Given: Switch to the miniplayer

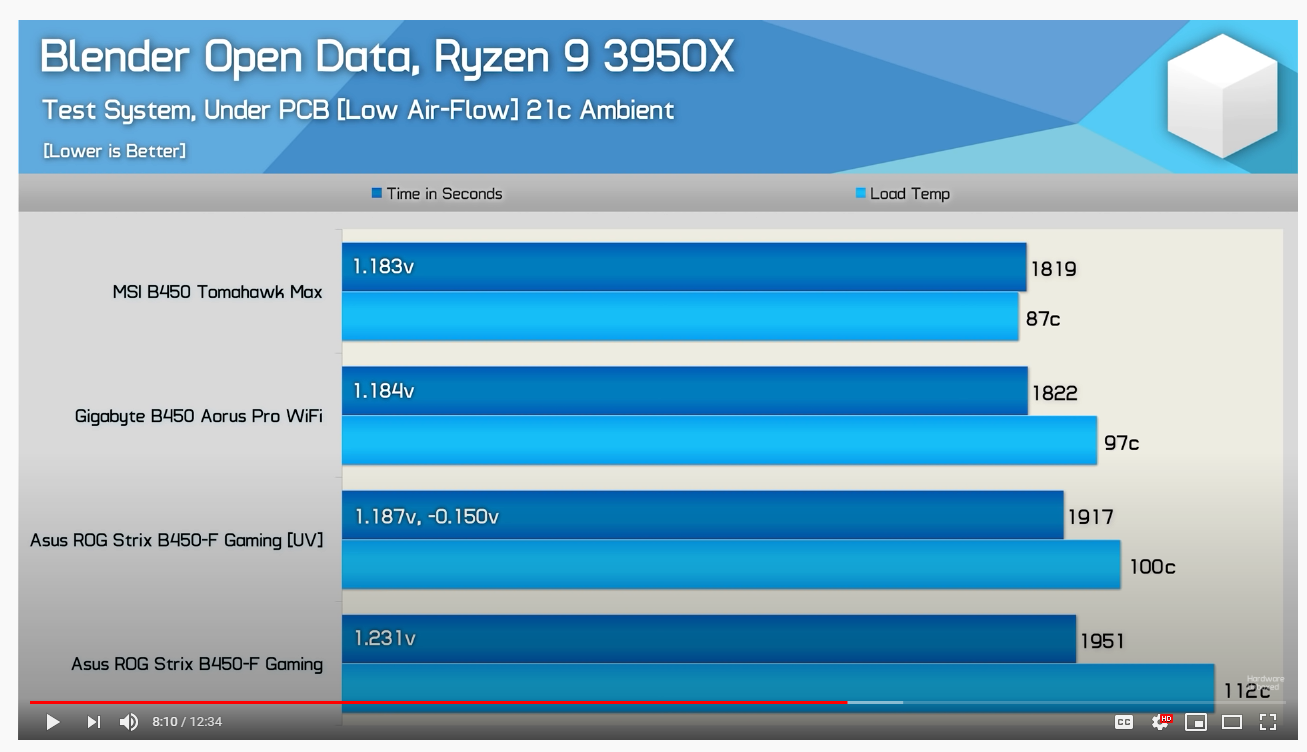Looking at the screenshot, I should point(1196,722).
